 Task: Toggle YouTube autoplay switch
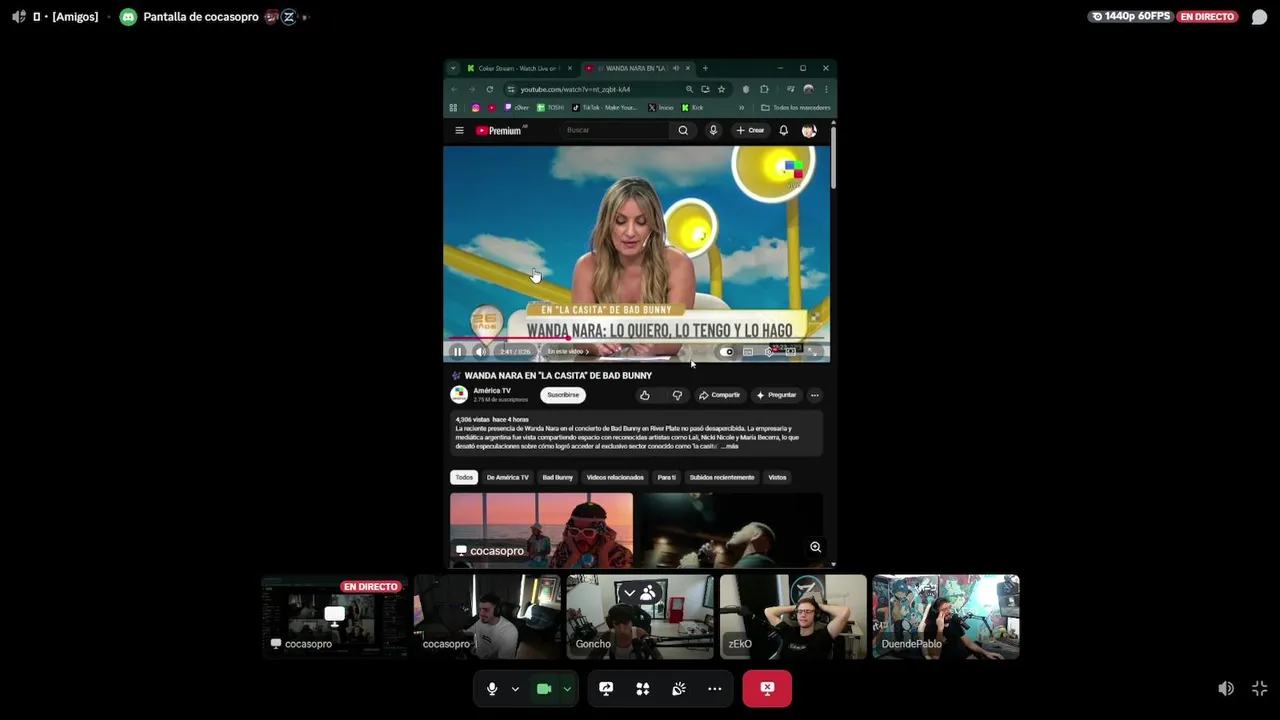[727, 352]
